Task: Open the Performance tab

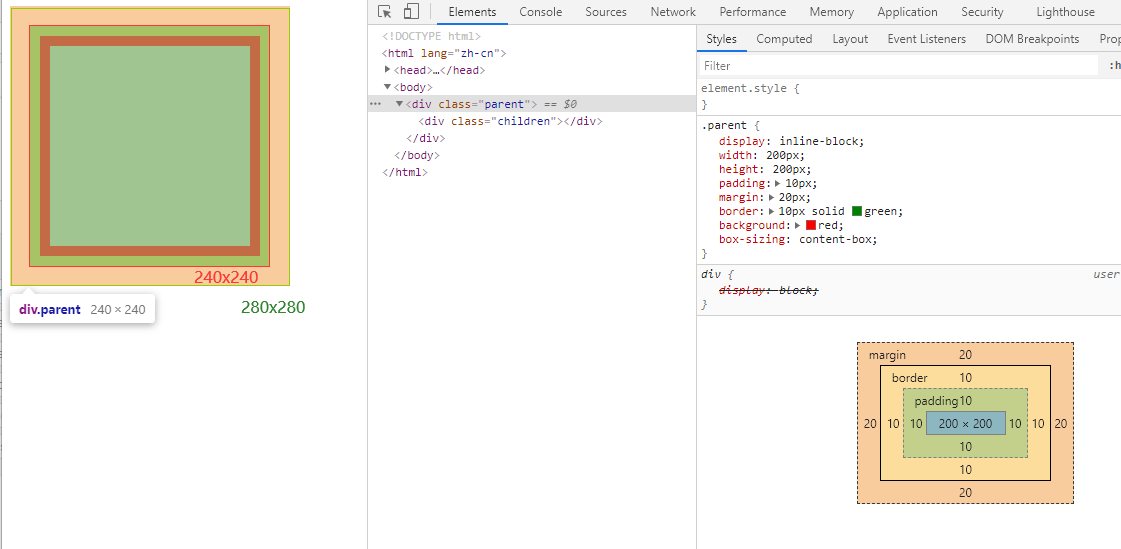Action: pos(753,12)
